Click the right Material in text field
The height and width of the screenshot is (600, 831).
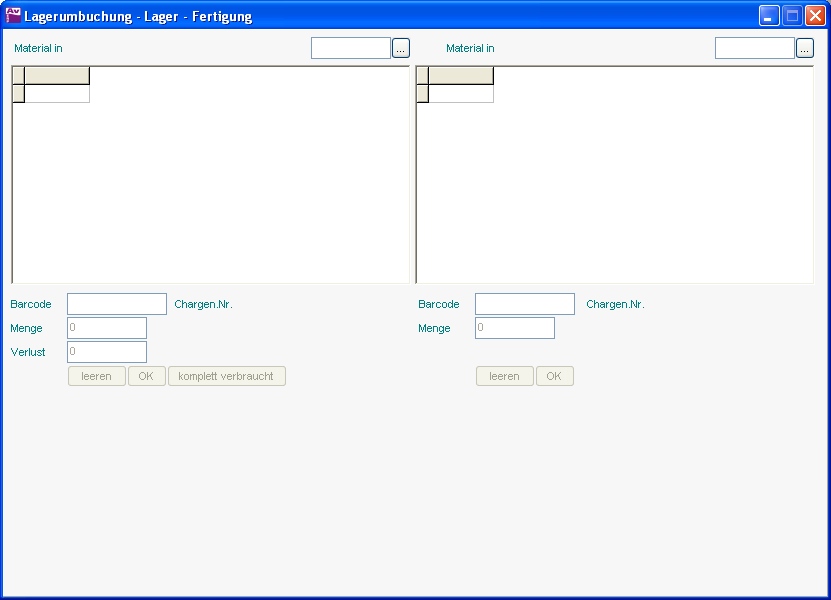754,48
